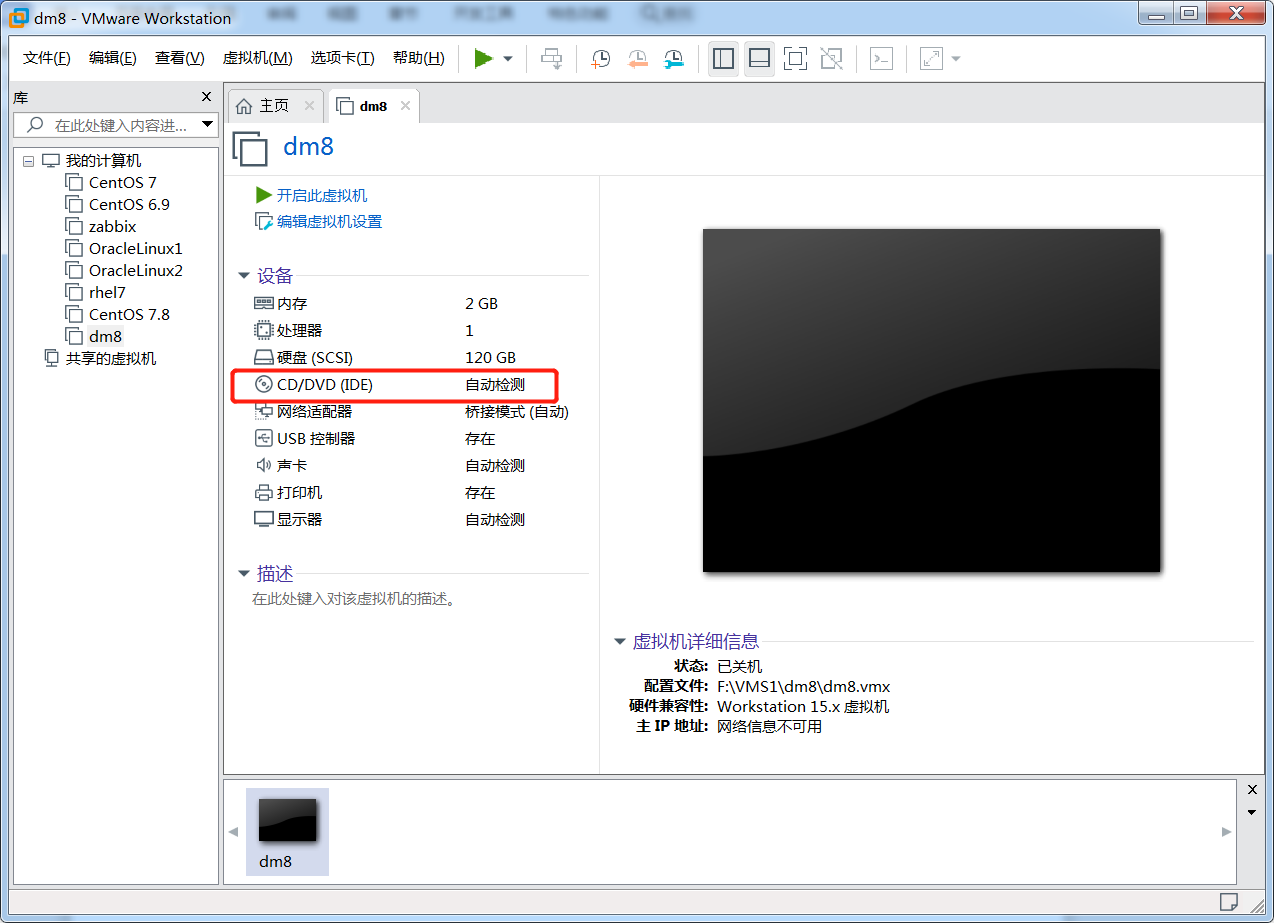Click the 处理器 processor device icon
This screenshot has width=1274, height=923.
264,330
